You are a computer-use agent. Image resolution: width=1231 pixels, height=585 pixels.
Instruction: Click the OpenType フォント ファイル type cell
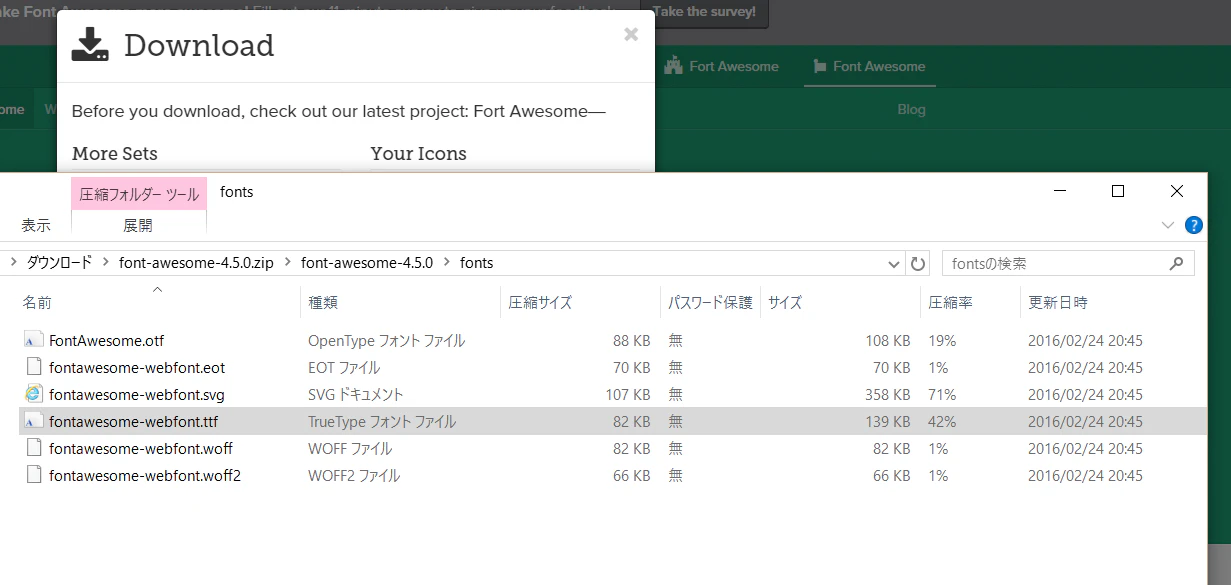coord(386,340)
